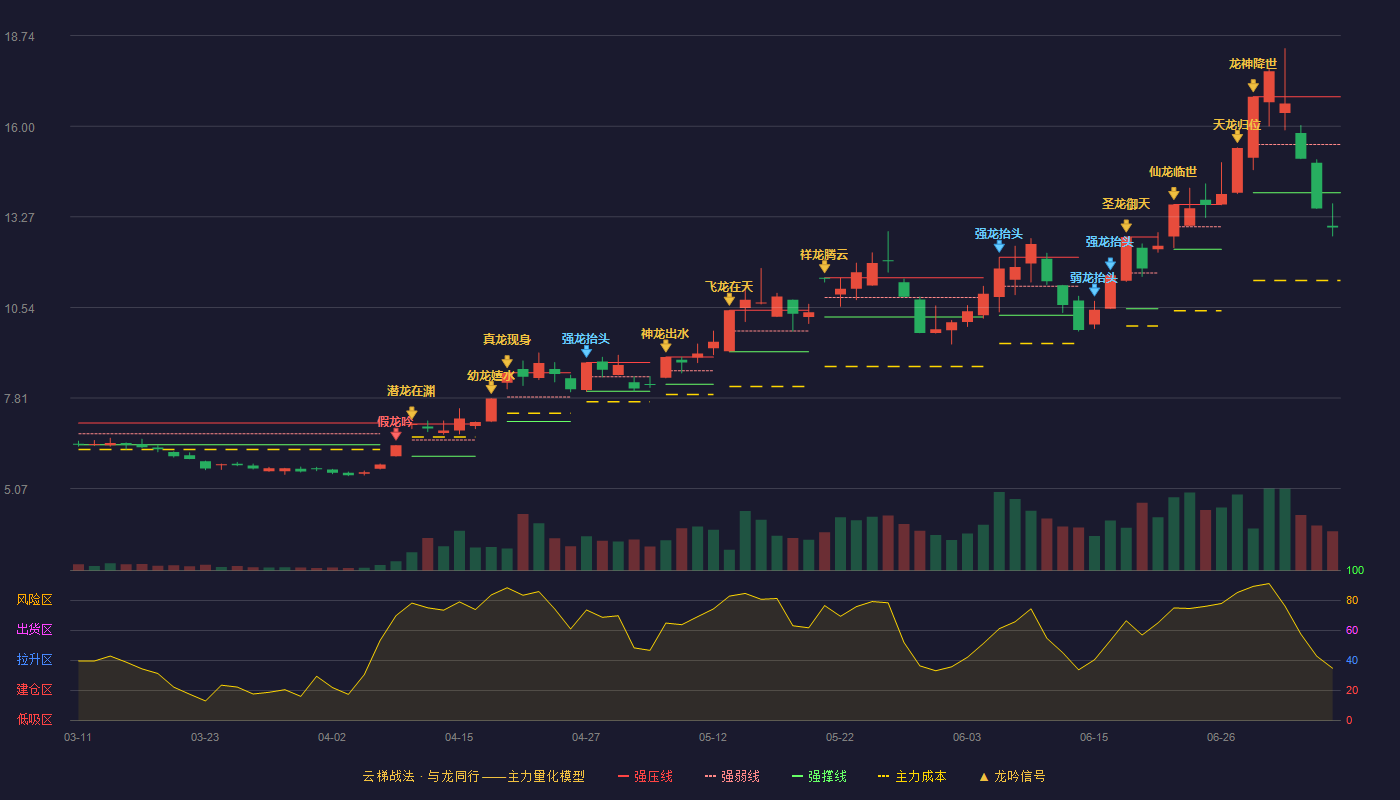Screen dimensions: 1400x800
Task: Click the 100 indicator scale label
Action: [x=1355, y=571]
